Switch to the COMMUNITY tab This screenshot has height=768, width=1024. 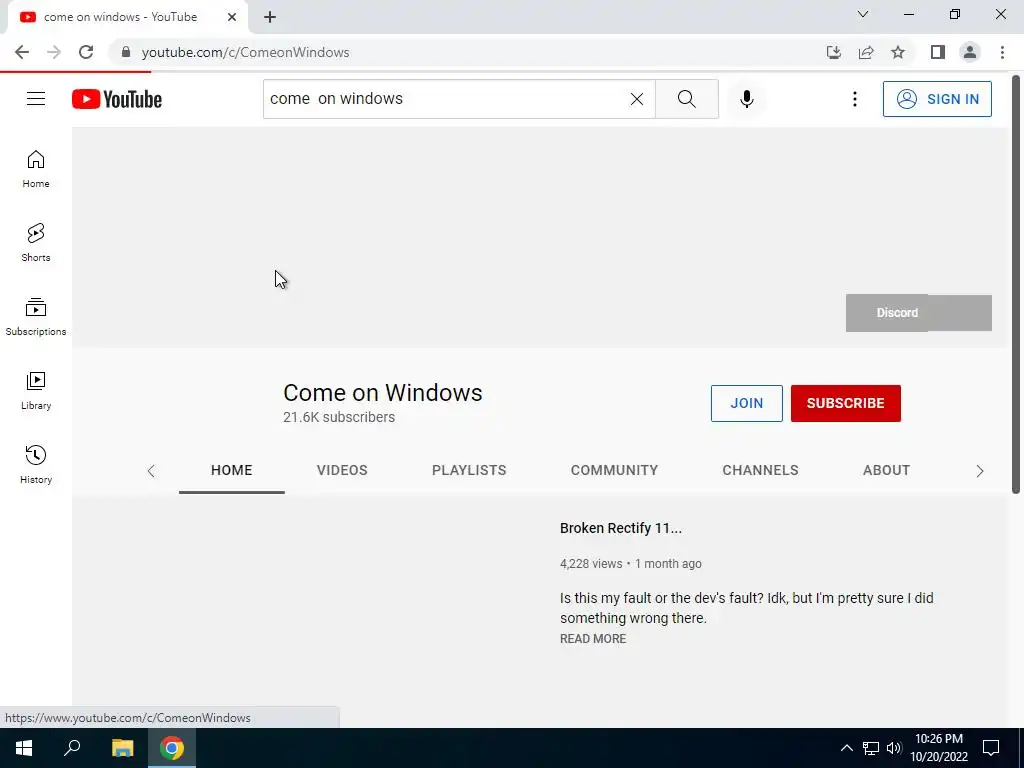(x=615, y=470)
